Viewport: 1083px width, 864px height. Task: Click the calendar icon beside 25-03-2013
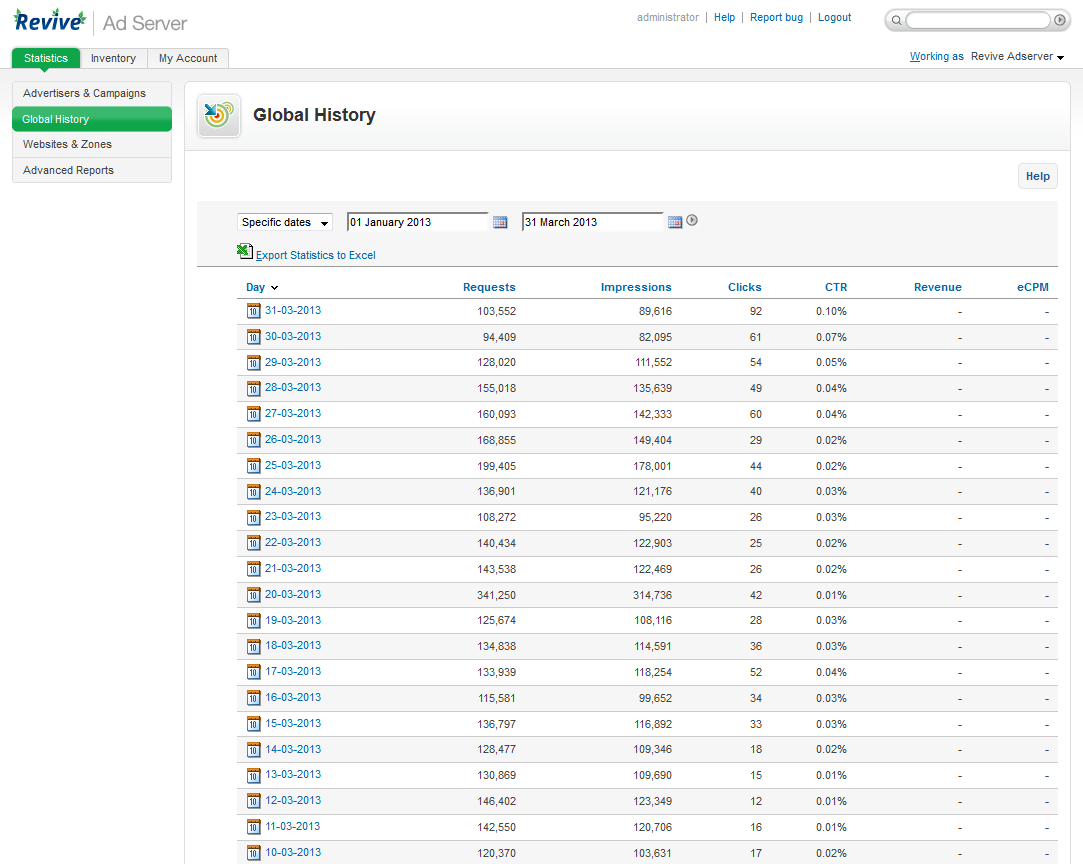click(254, 466)
